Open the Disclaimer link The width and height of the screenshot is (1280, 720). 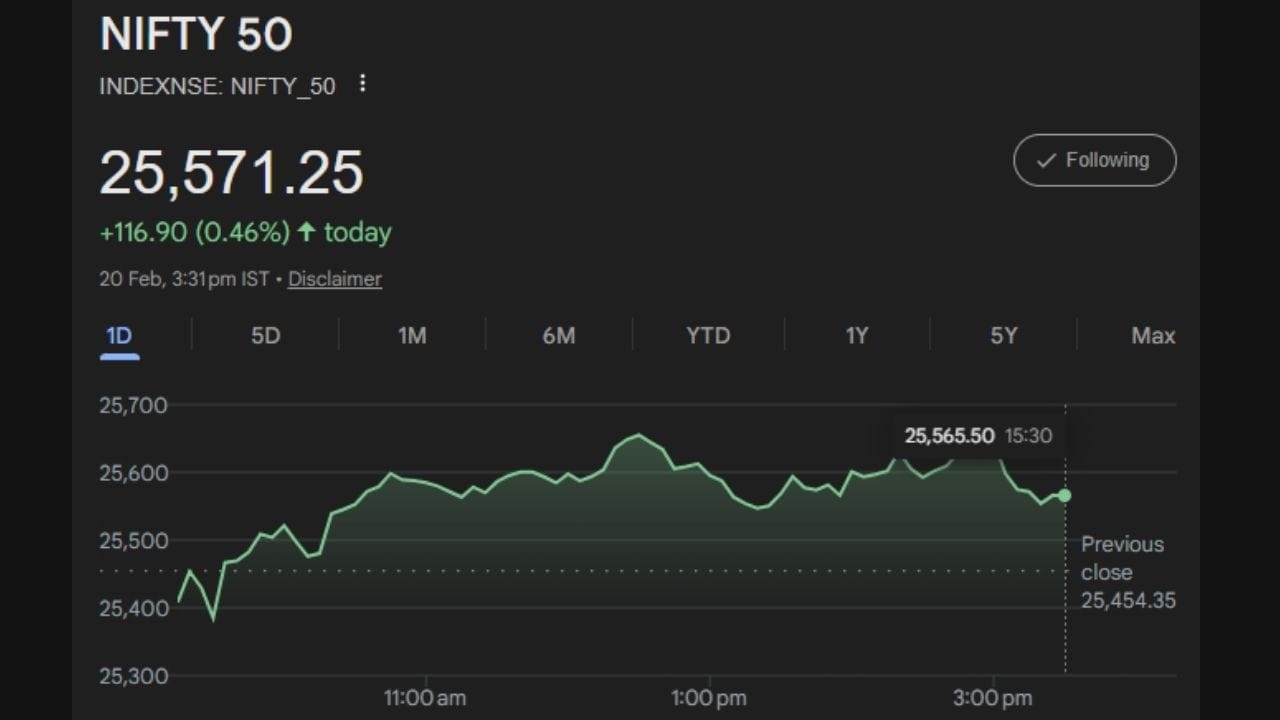pyautogui.click(x=335, y=279)
